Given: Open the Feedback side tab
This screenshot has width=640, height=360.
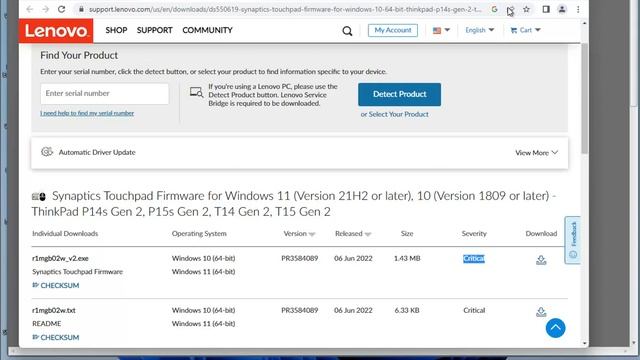Looking at the screenshot, I should point(573,240).
